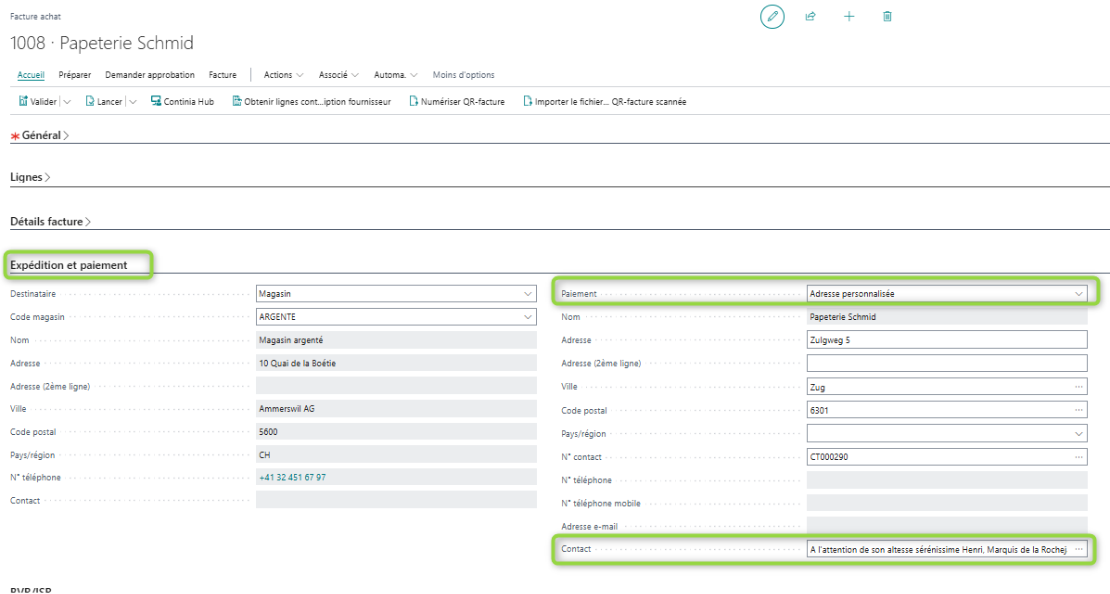1110x594 pixels.
Task: Click Numériser QR-facture
Action: (x=457, y=102)
